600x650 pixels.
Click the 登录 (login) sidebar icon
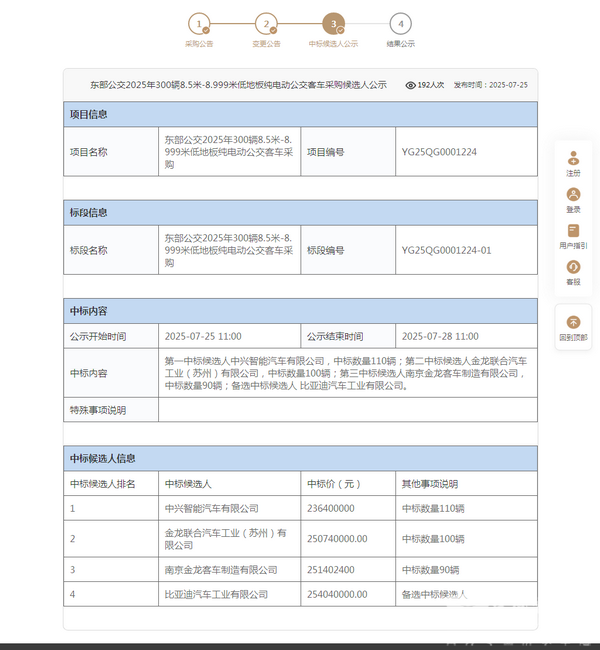point(573,195)
